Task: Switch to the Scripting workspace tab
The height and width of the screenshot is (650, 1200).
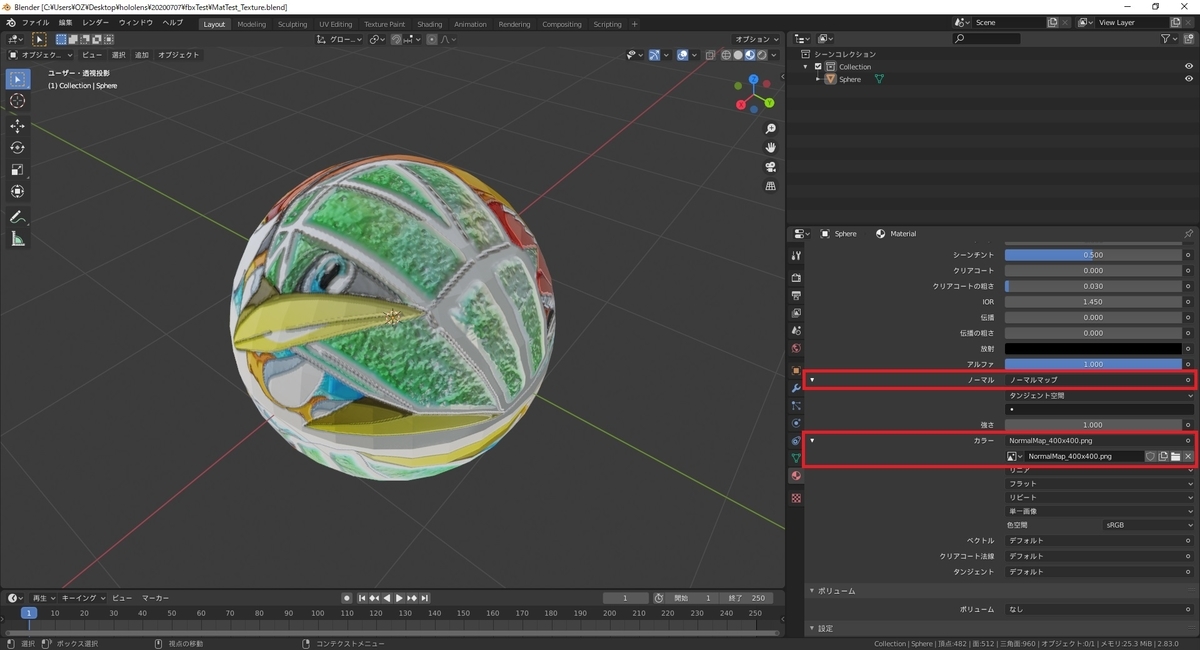Action: tap(607, 24)
